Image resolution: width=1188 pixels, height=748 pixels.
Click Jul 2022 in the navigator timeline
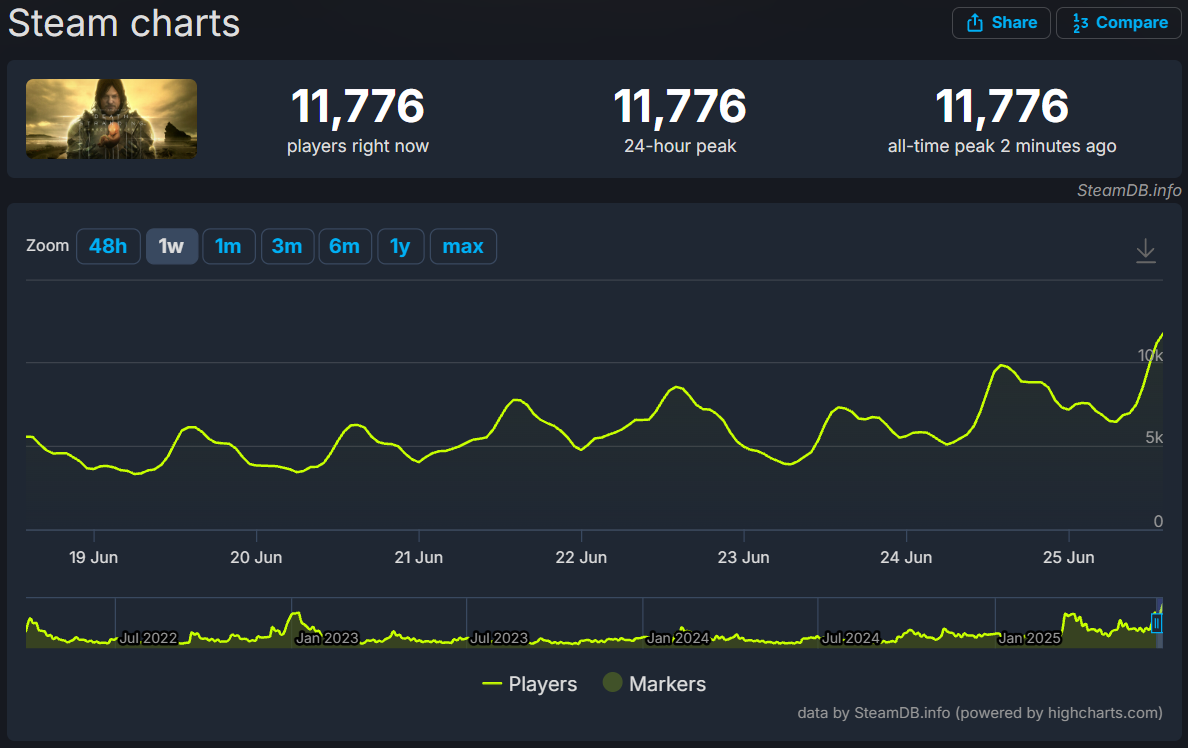(x=148, y=638)
